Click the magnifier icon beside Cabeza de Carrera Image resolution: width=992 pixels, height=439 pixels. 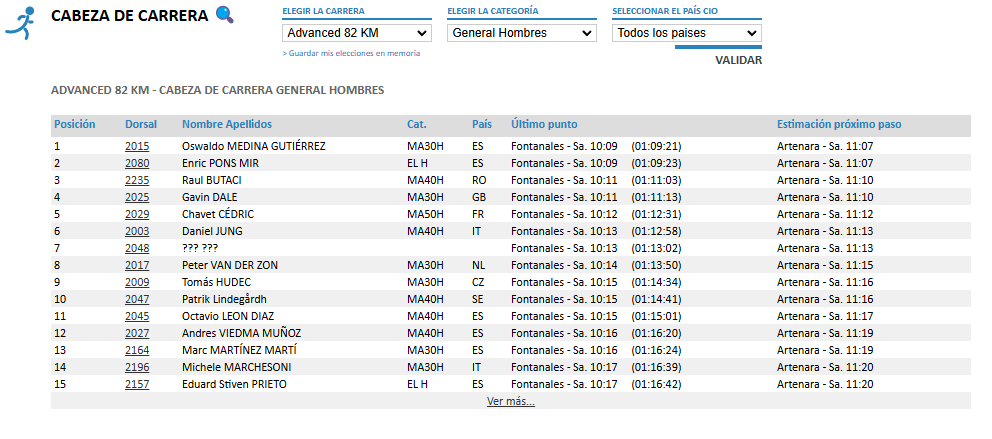point(225,14)
